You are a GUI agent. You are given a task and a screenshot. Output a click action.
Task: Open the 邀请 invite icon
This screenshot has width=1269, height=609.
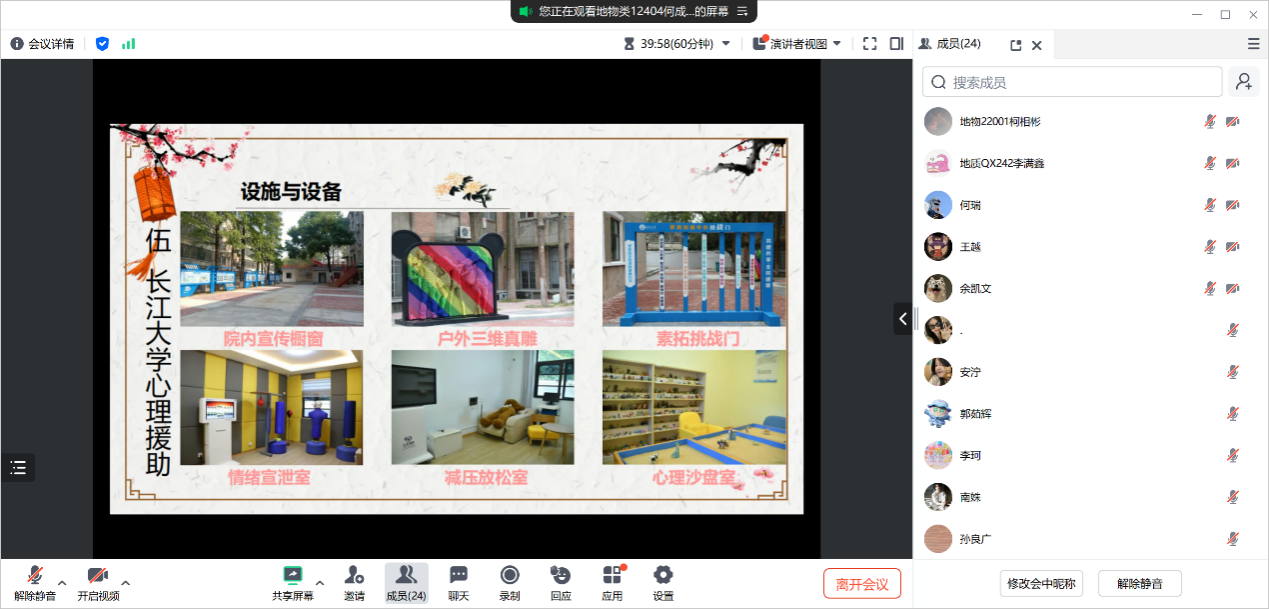354,575
